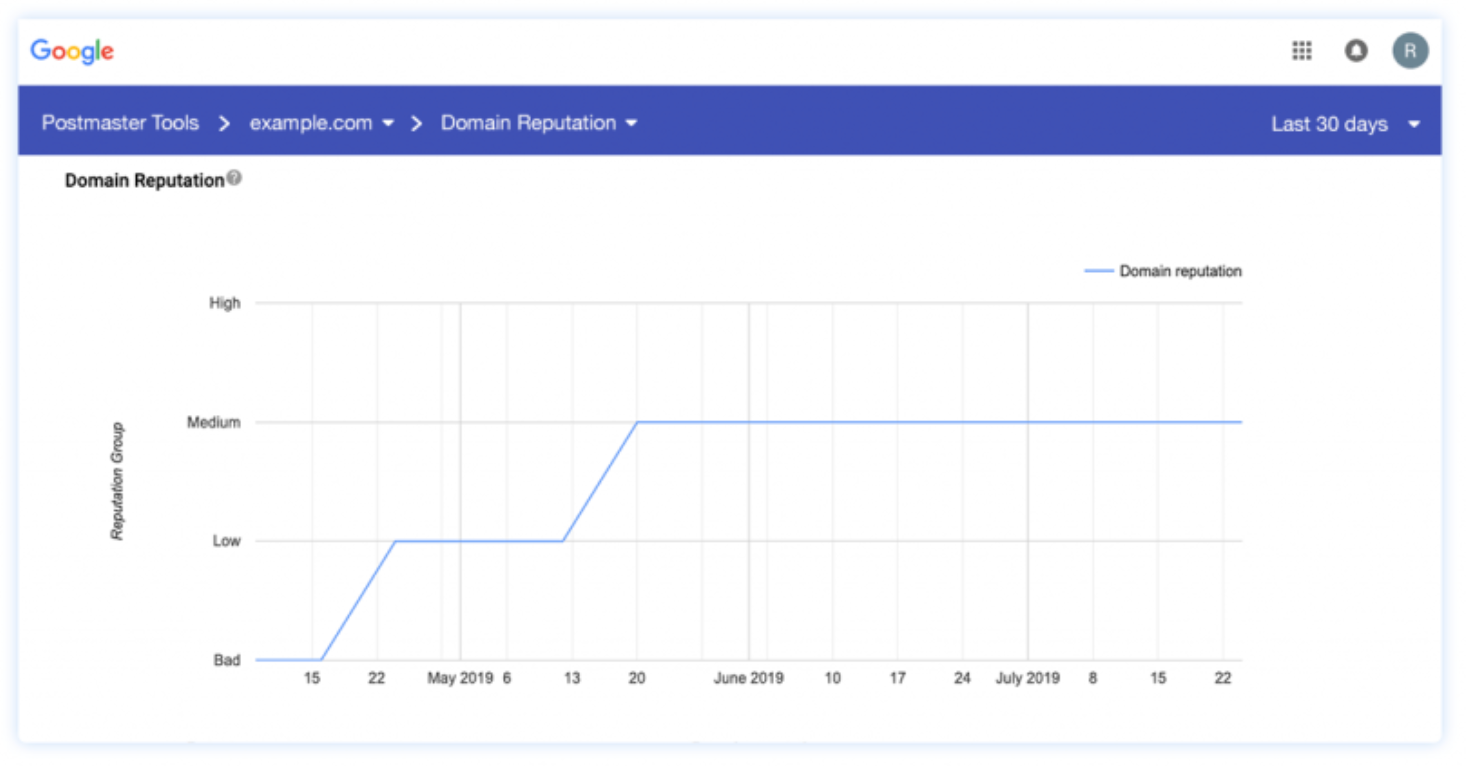This screenshot has width=1466, height=766.
Task: Click the Domain Reputation page heading
Action: [x=144, y=180]
